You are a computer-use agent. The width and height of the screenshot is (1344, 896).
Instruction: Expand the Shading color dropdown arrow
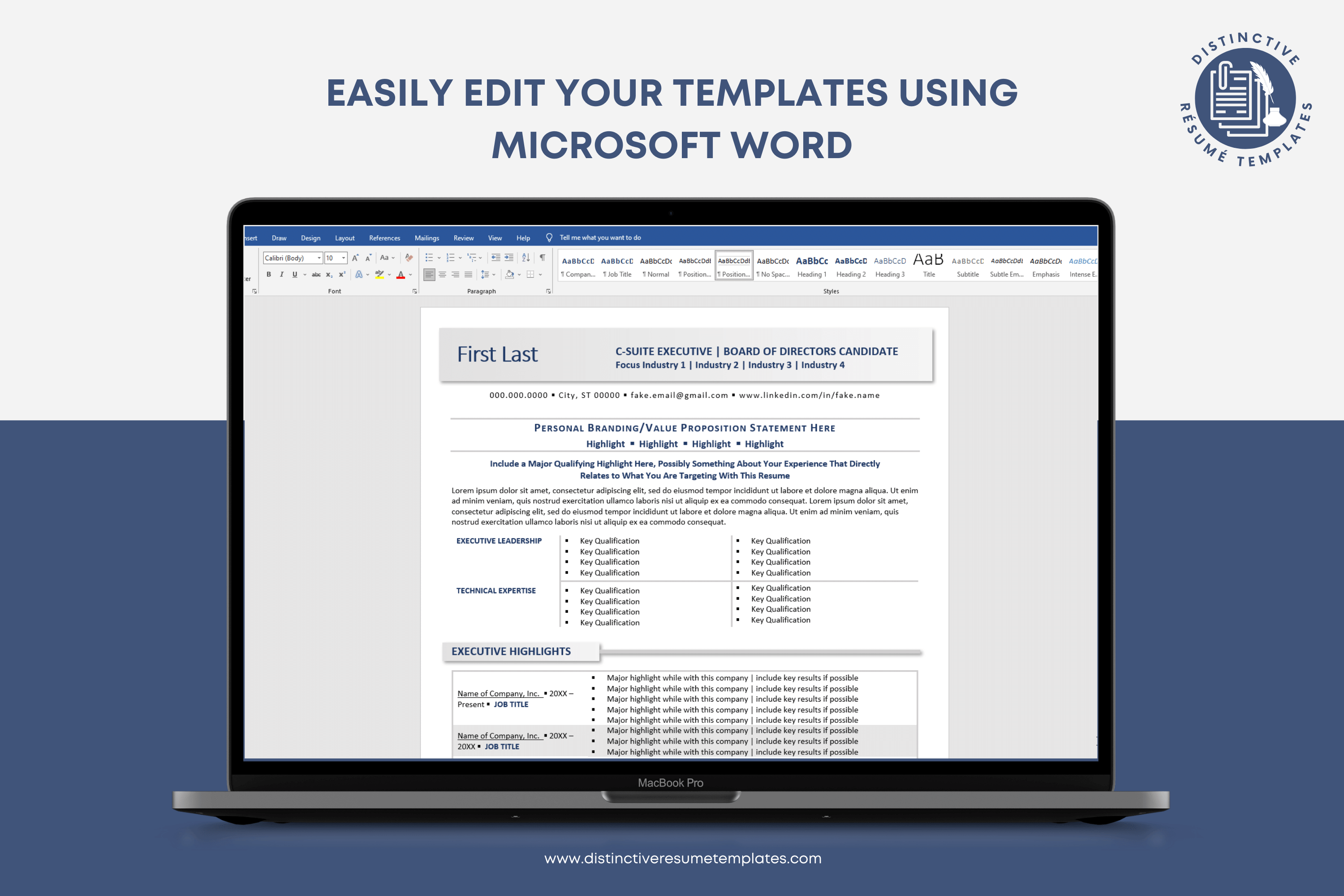(519, 275)
